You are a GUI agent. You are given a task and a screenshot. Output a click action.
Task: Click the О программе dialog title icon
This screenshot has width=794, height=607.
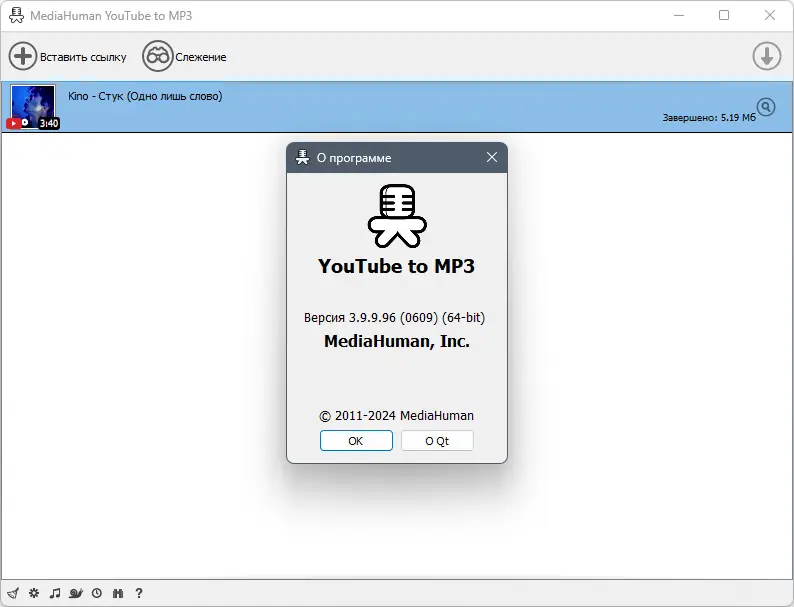(x=302, y=157)
